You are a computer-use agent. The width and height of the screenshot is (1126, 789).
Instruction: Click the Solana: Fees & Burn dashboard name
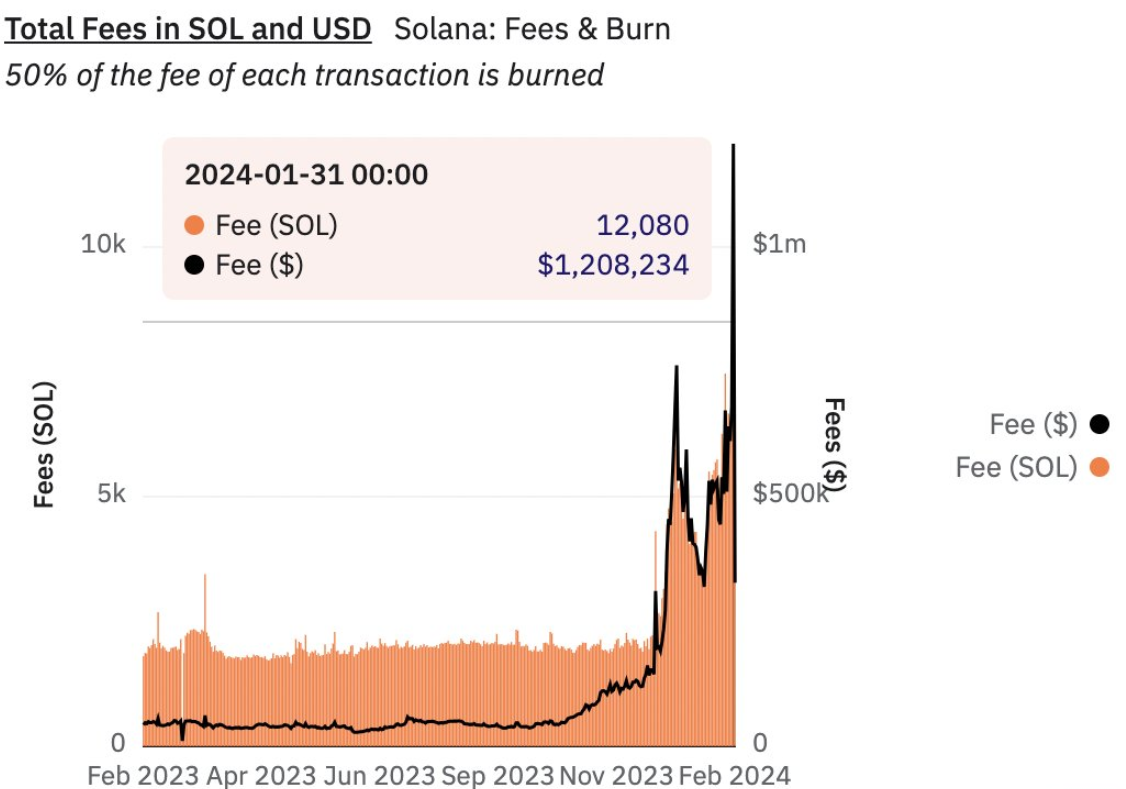tap(532, 29)
